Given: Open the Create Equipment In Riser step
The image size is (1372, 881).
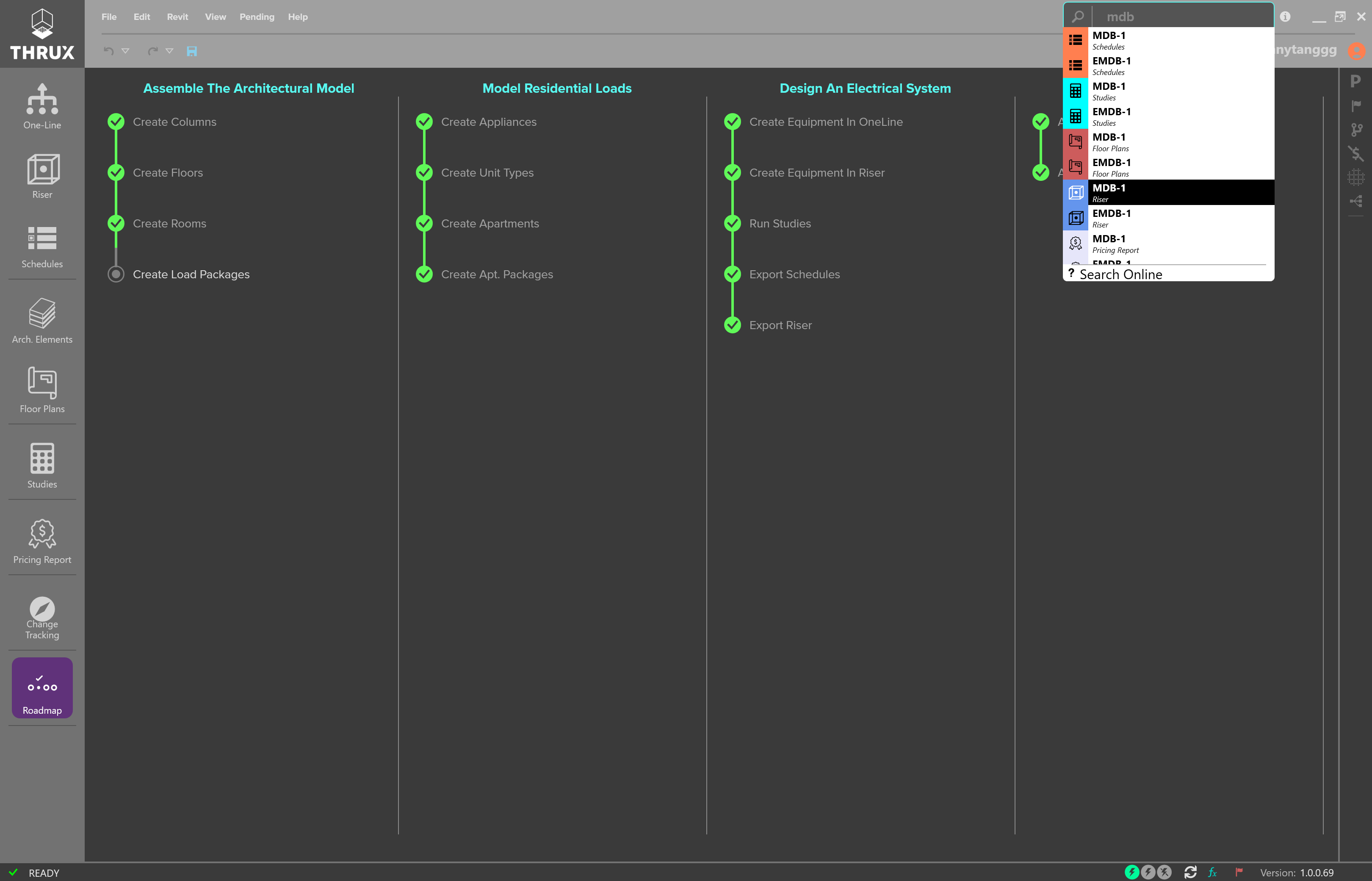Looking at the screenshot, I should click(x=817, y=172).
